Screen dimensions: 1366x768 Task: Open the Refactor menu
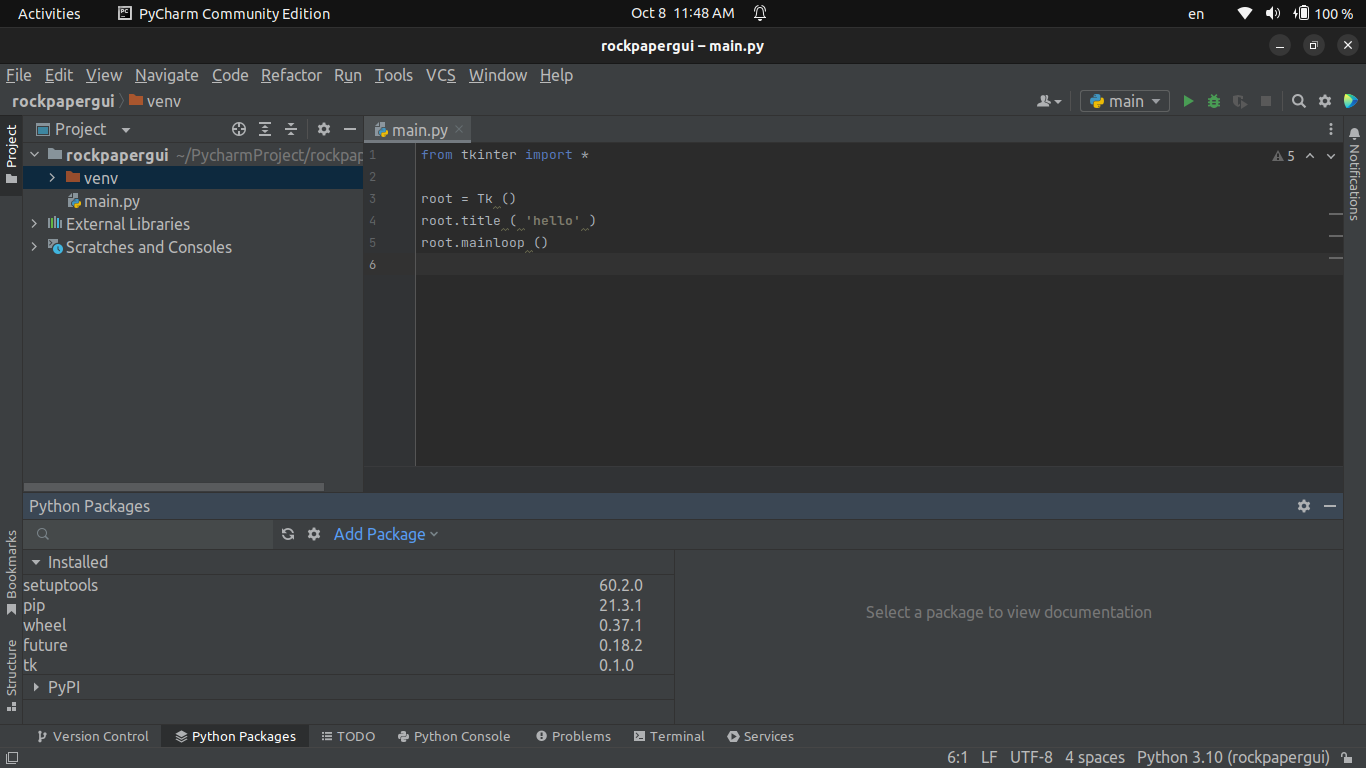[291, 75]
